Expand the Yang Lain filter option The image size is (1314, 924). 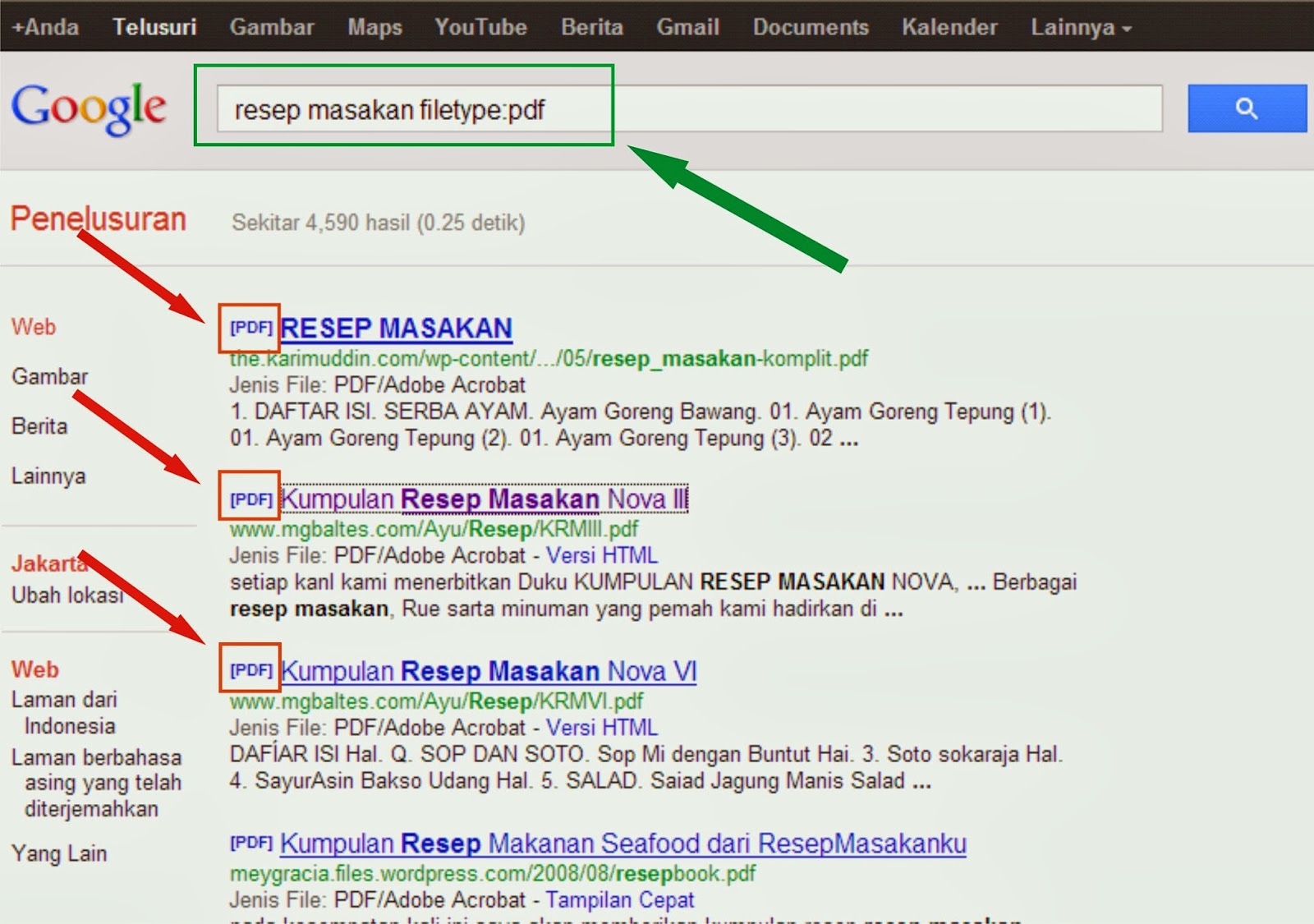coord(57,853)
